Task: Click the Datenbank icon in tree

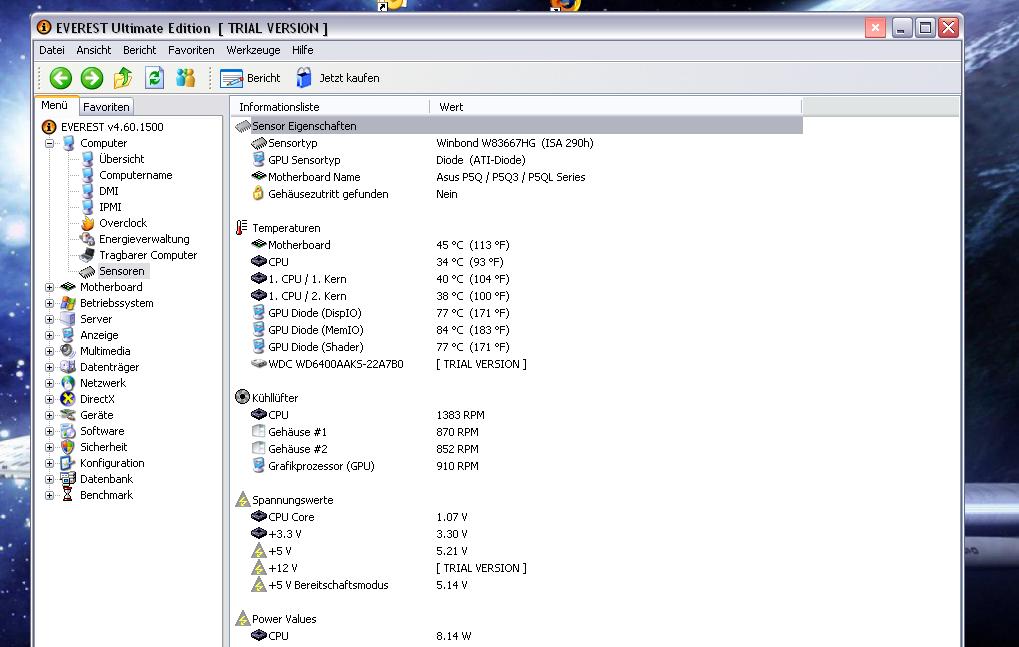Action: coord(68,479)
